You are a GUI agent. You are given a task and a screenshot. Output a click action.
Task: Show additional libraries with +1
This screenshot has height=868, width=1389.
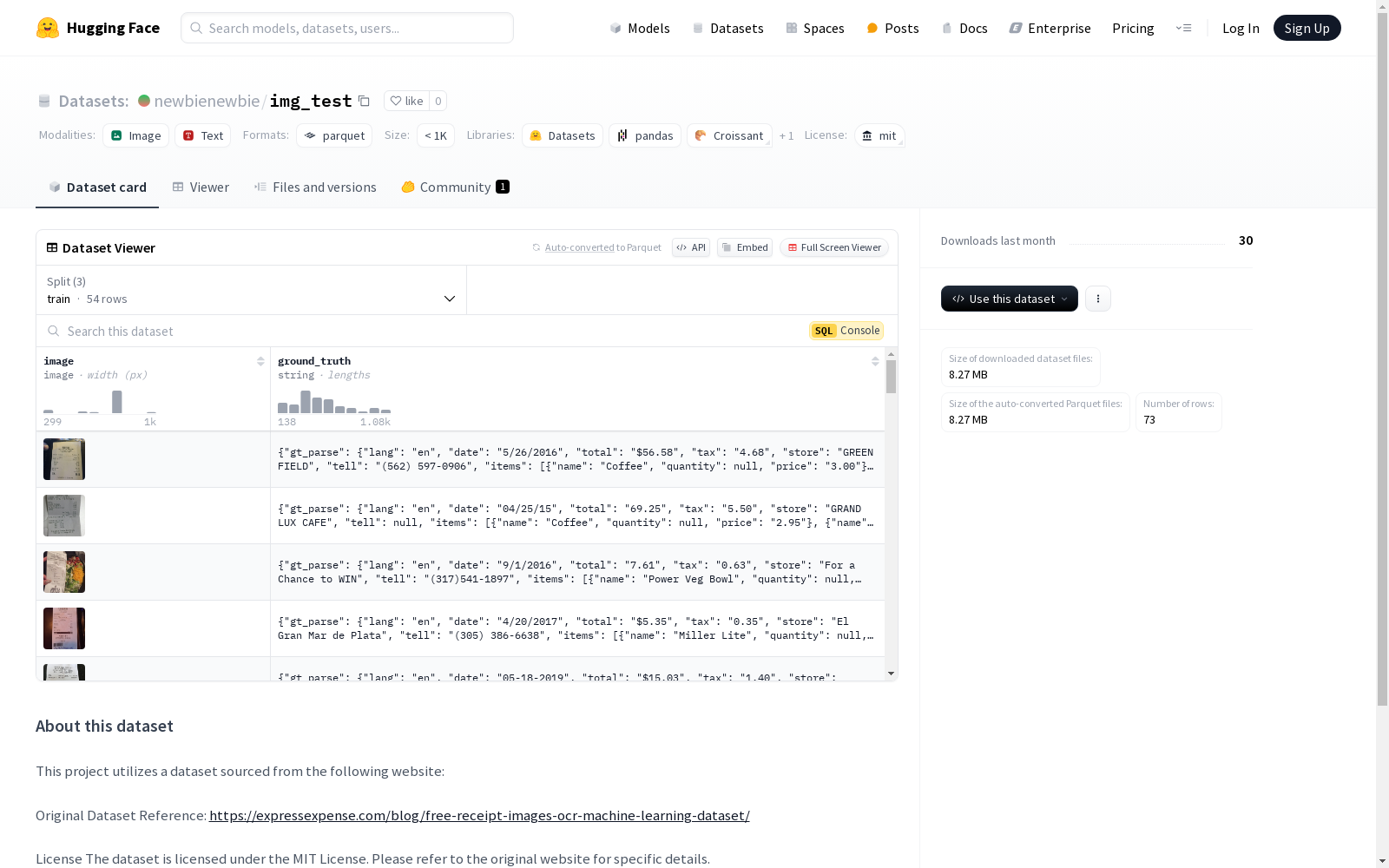pos(787,136)
